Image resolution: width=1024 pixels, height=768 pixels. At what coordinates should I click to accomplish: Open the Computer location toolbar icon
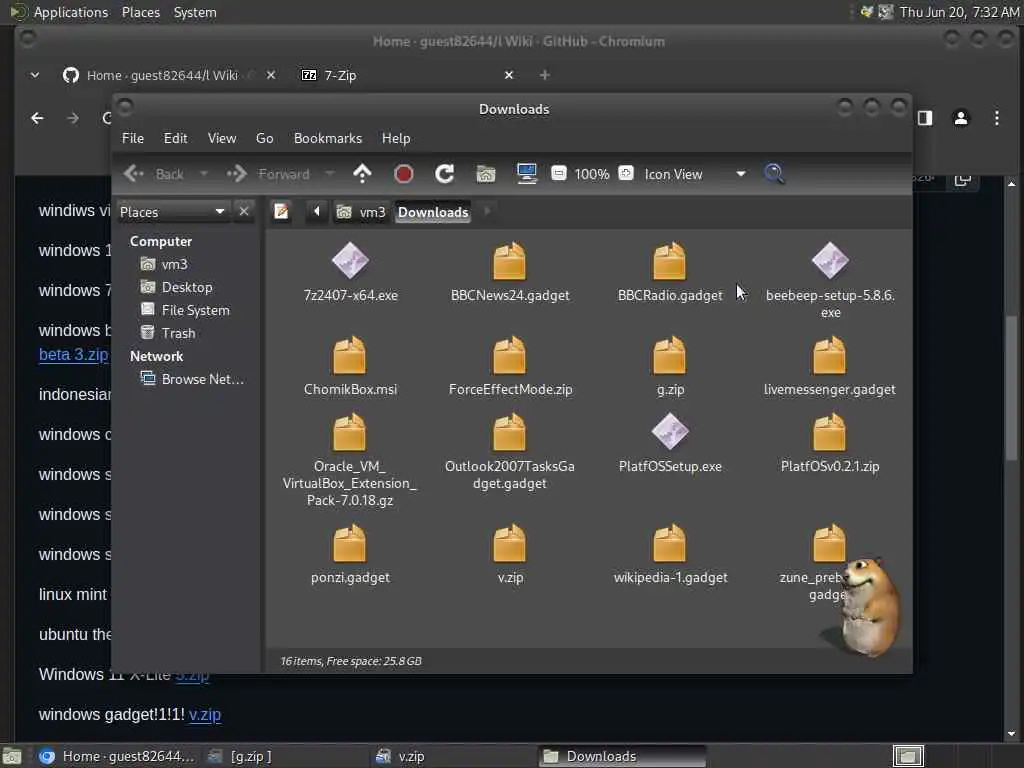527,174
